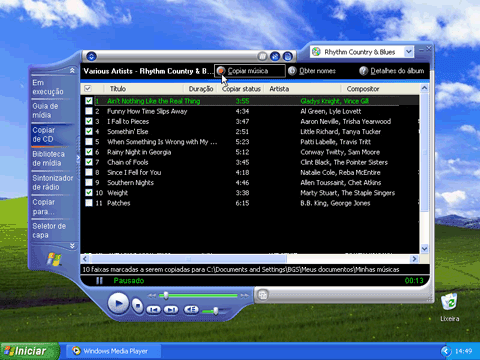480x360 pixels.
Task: Click the round show/hide menu bar button
Action: tap(91, 56)
